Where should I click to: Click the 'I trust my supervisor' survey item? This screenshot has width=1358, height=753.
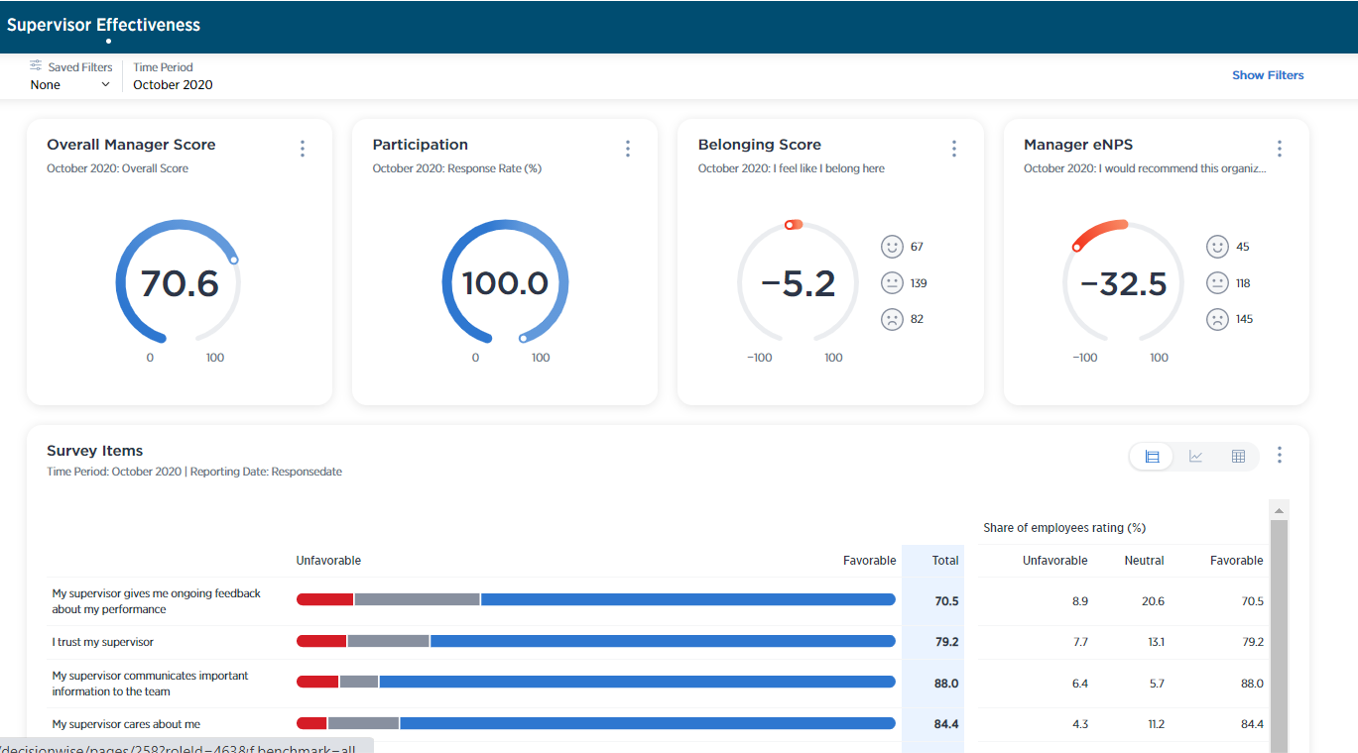point(103,642)
